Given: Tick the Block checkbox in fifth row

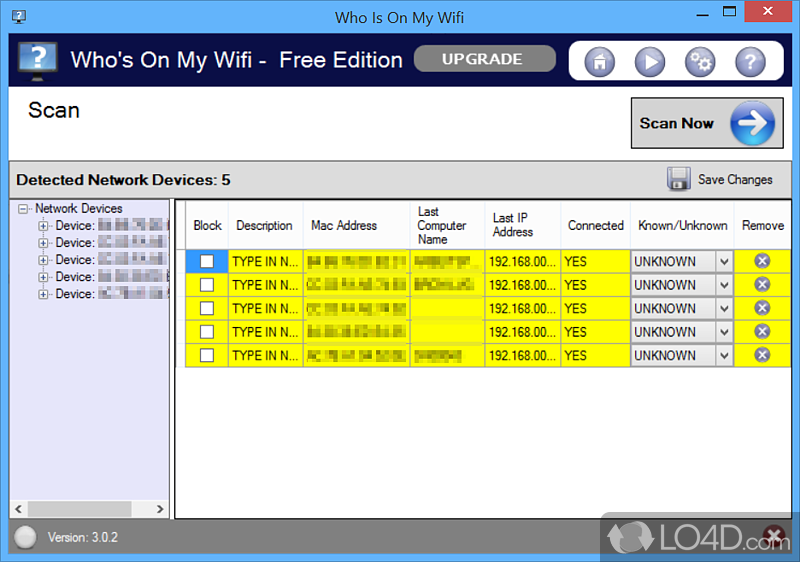Looking at the screenshot, I should (x=207, y=355).
